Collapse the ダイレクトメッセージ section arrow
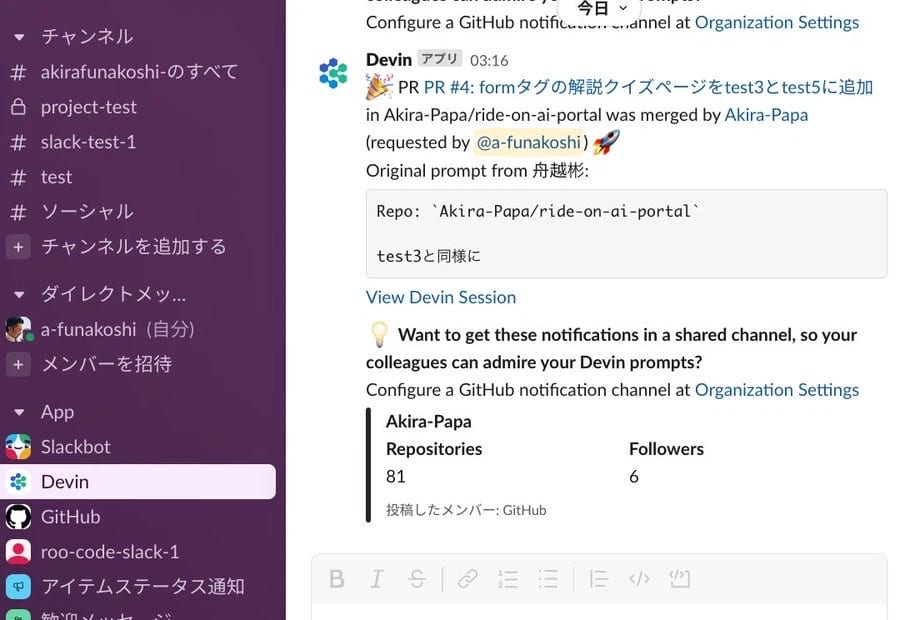 (19, 294)
